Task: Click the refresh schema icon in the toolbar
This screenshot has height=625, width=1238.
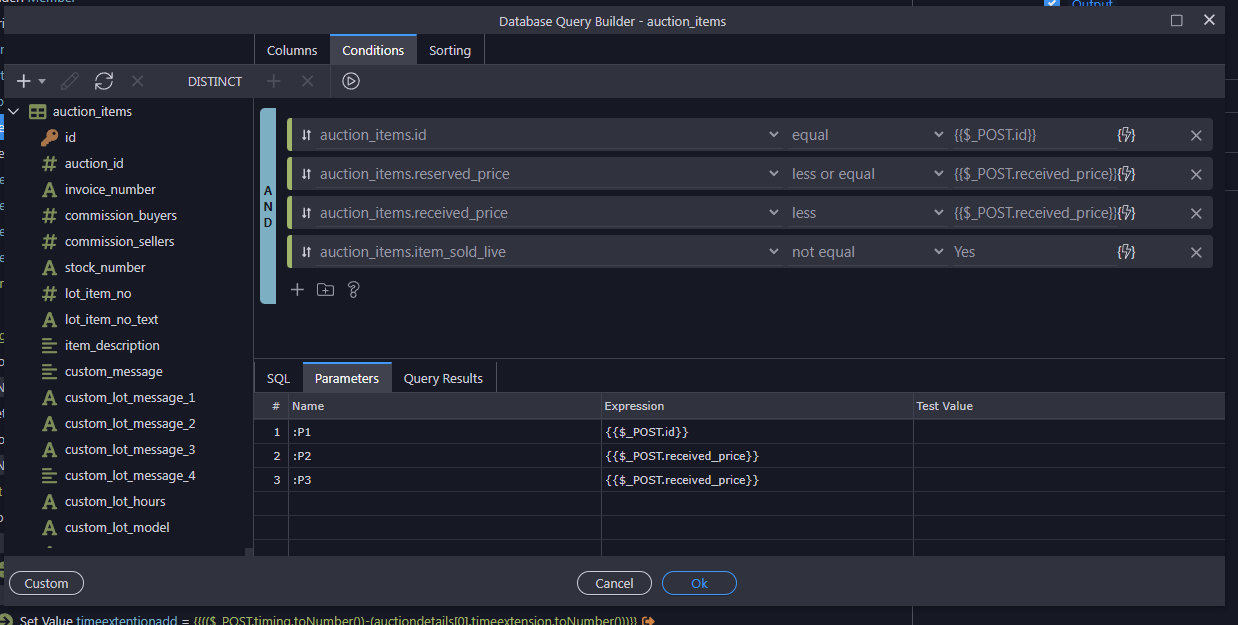Action: click(x=104, y=82)
